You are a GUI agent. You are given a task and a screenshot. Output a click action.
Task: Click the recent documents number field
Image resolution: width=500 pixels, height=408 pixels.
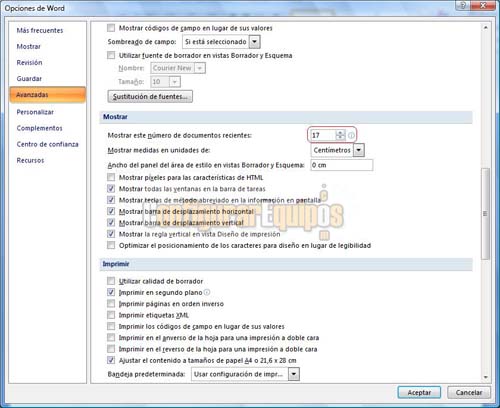point(323,135)
